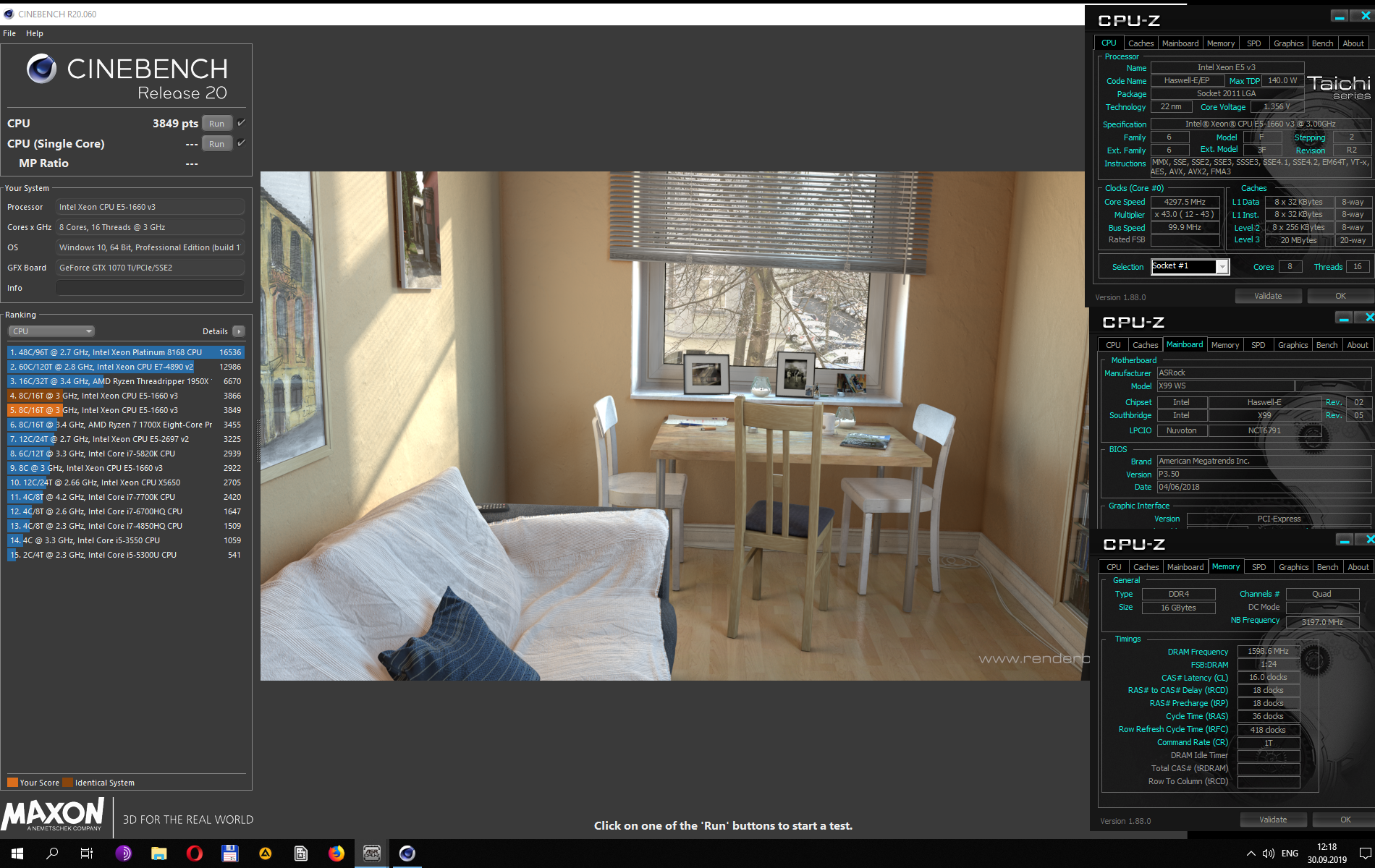Open About tab in top CPU-Z
The width and height of the screenshot is (1375, 868).
(1353, 43)
